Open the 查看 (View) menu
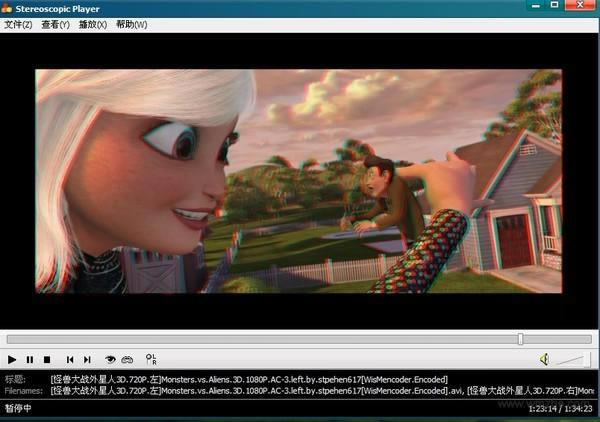 tap(56, 24)
